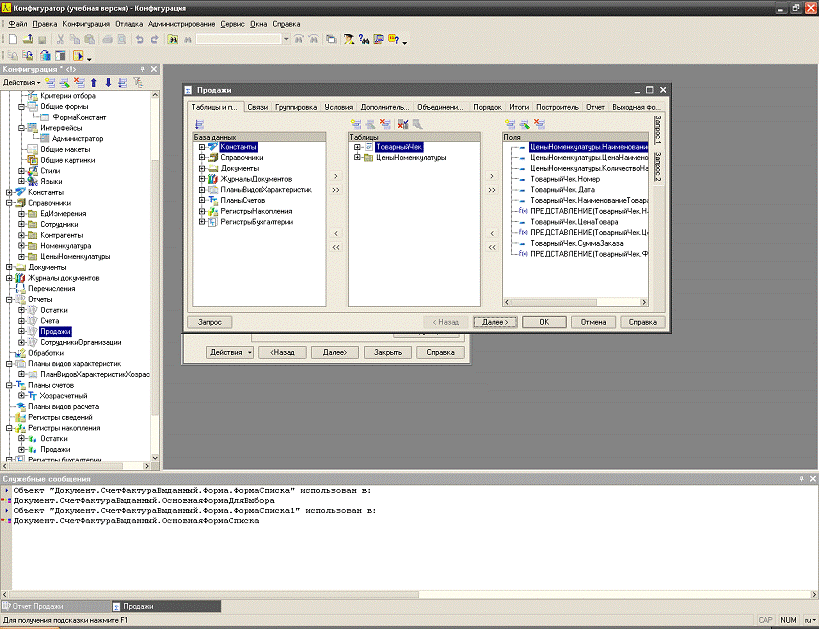Open the Действия dropdown in Конфигурация panel

coord(21,82)
